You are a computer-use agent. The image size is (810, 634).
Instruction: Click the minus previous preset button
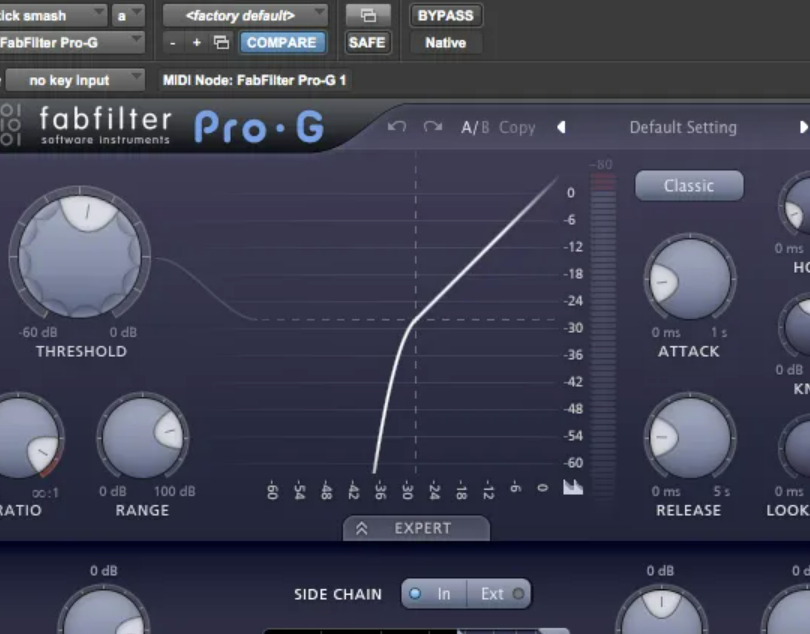173,43
